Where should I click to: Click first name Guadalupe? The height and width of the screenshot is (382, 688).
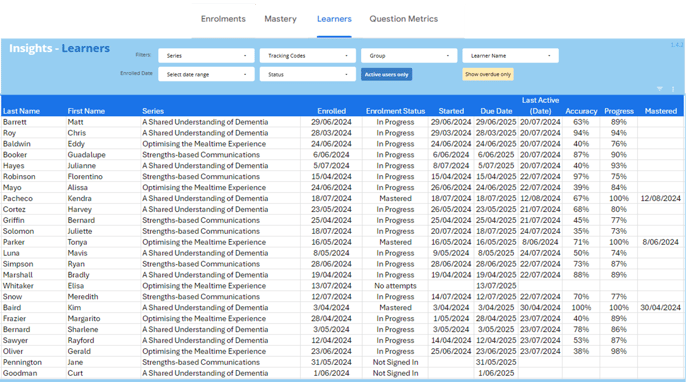pos(86,155)
